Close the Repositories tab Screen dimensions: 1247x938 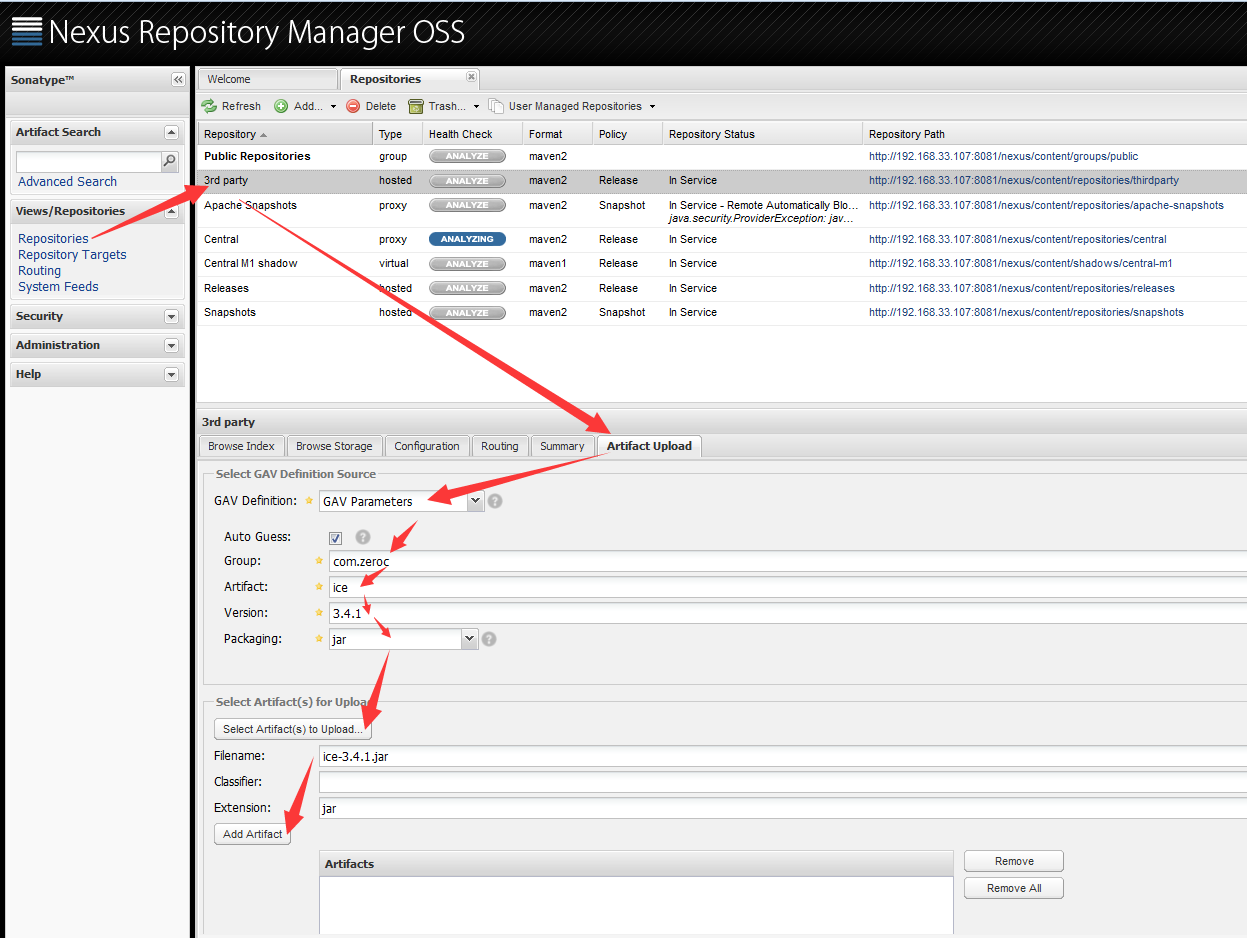tap(472, 77)
